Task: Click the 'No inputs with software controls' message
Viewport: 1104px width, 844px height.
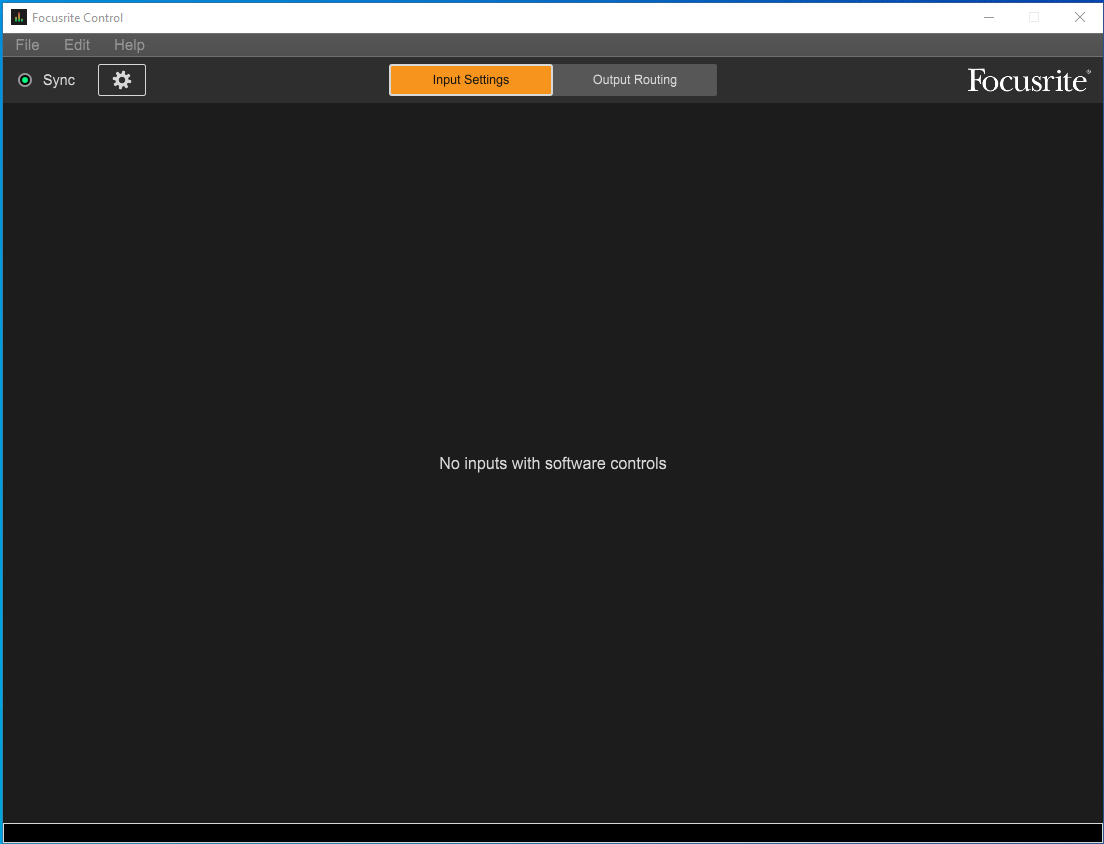Action: 552,464
